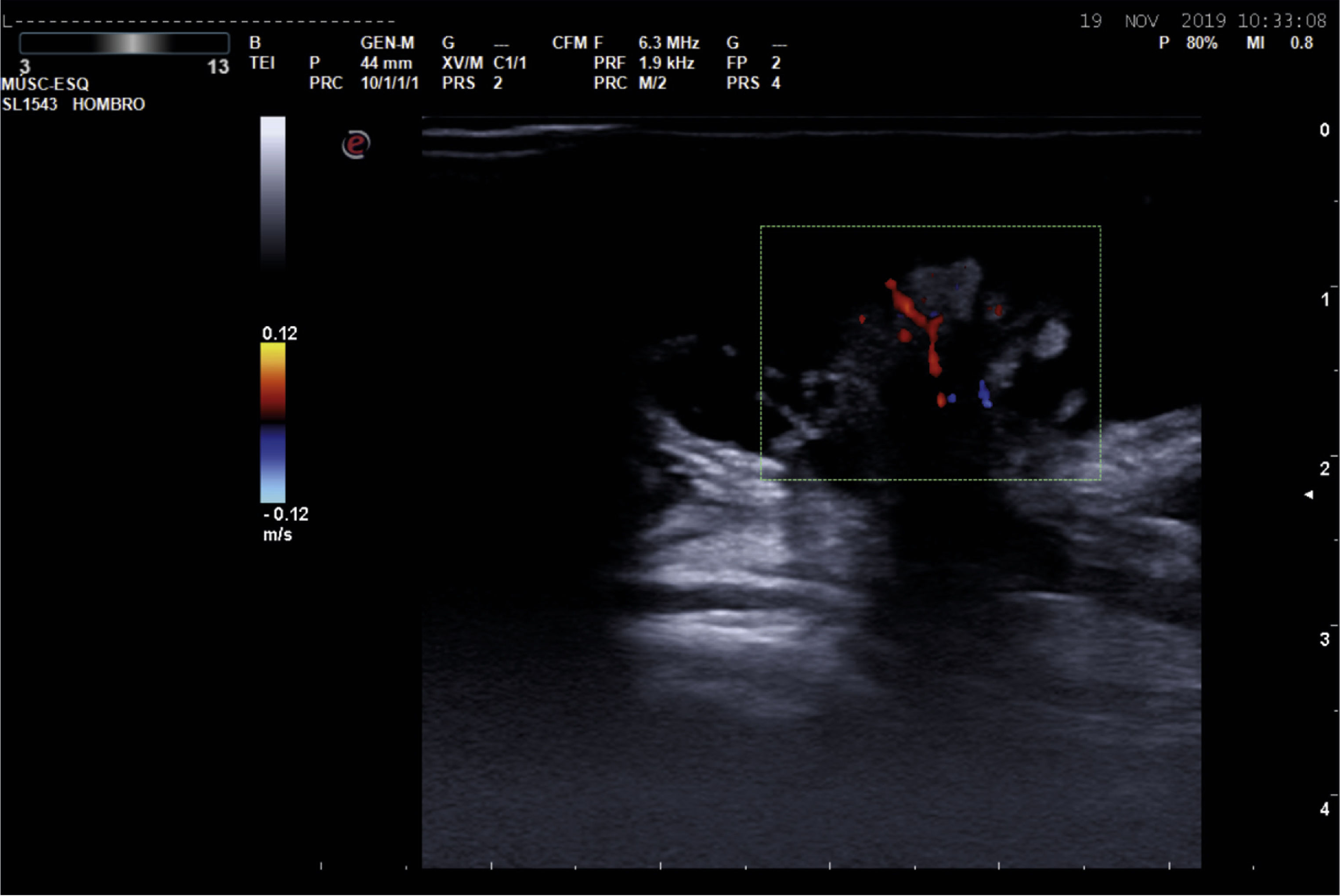Click the red-yellow Doppler velocity color scale
This screenshot has width=1340, height=896.
pyautogui.click(x=273, y=381)
